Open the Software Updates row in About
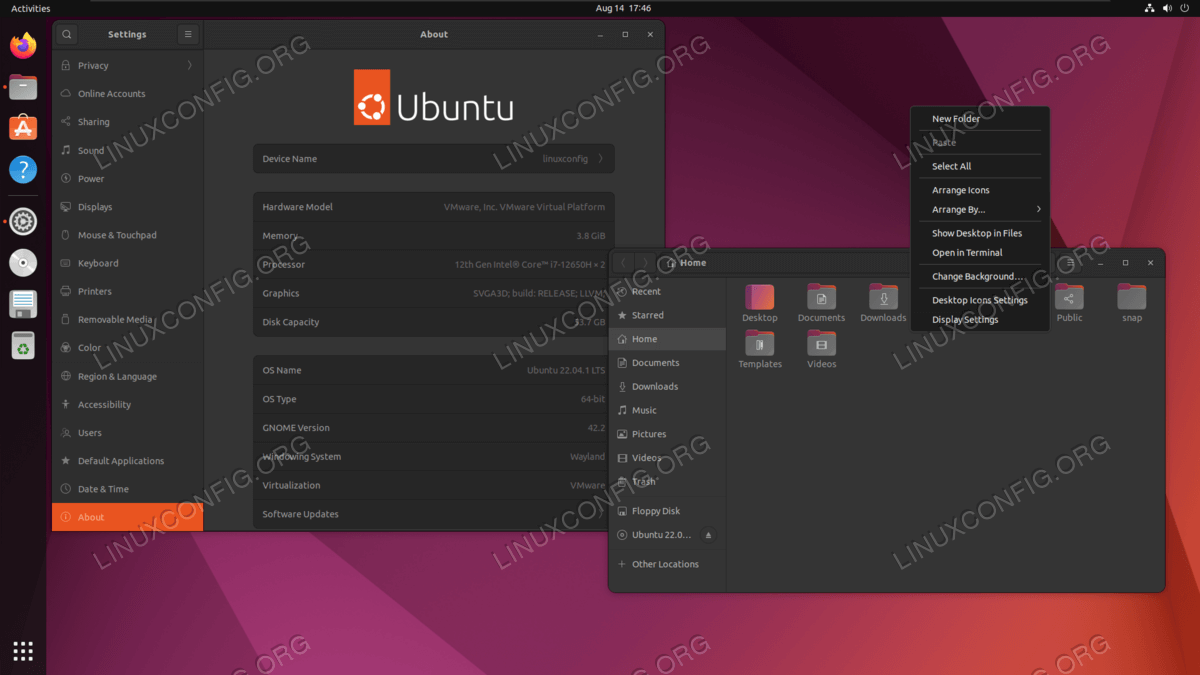 tap(434, 514)
